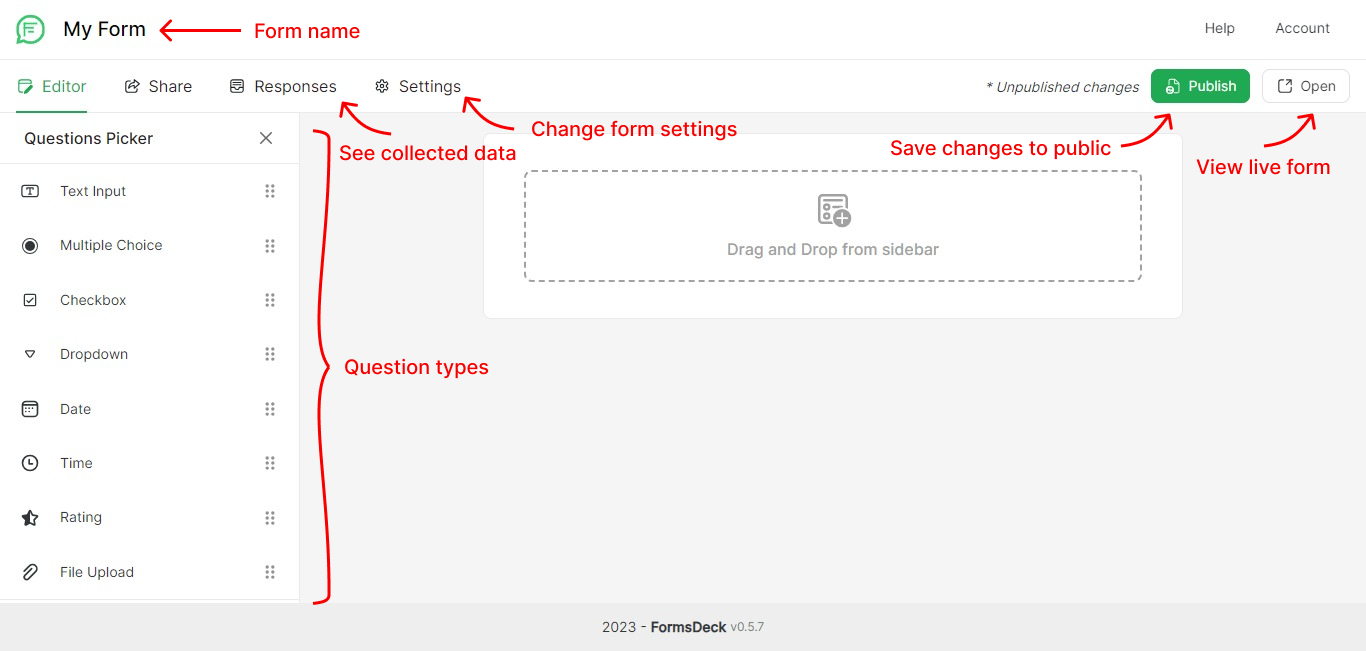Select the Date question icon
Image resolution: width=1366 pixels, height=651 pixels.
30,408
